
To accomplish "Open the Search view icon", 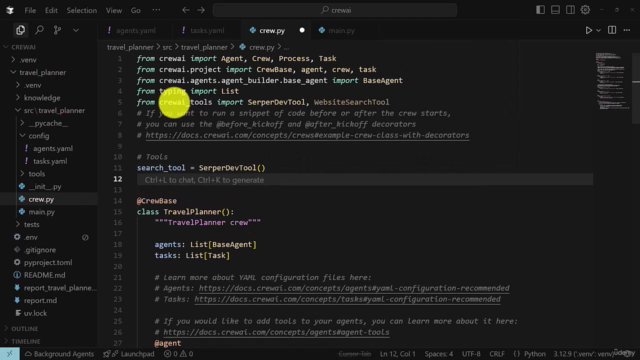I will 39,30.
